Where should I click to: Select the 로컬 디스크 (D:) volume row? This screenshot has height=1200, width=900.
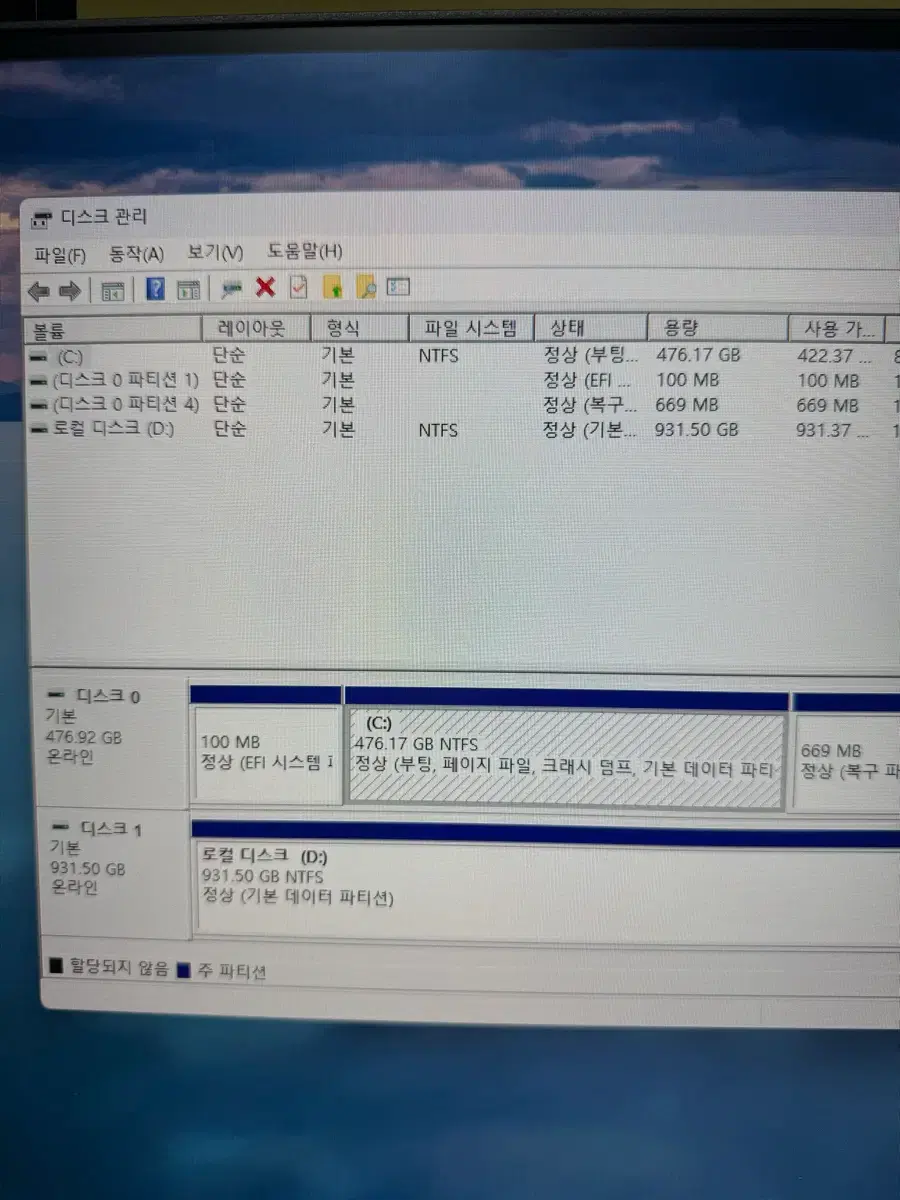(460, 430)
